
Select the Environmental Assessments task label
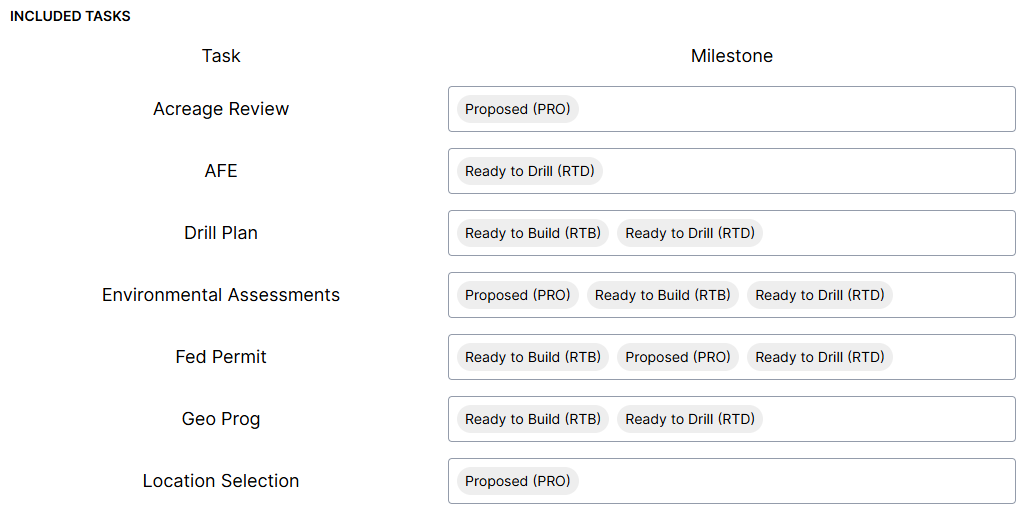pyautogui.click(x=221, y=295)
